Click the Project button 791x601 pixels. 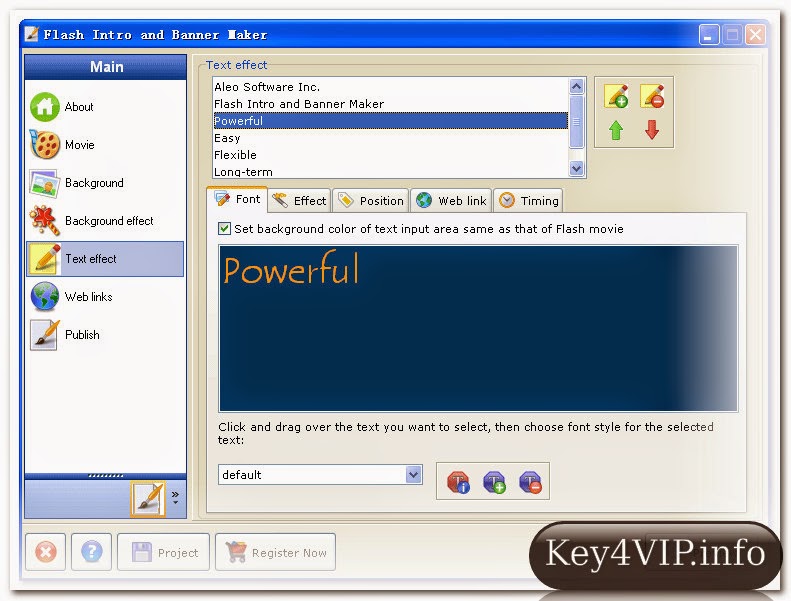164,552
